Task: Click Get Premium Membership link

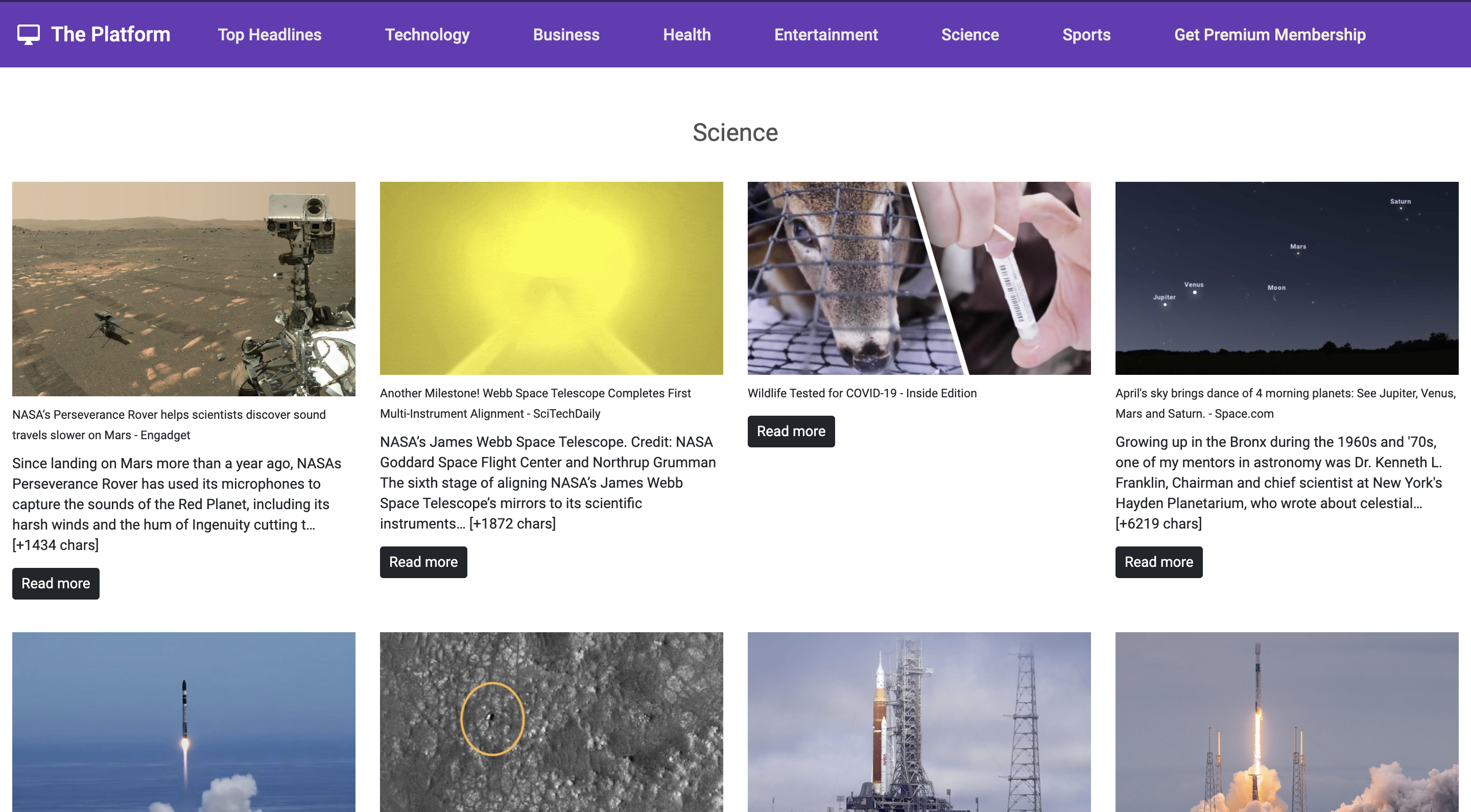Action: [x=1269, y=35]
